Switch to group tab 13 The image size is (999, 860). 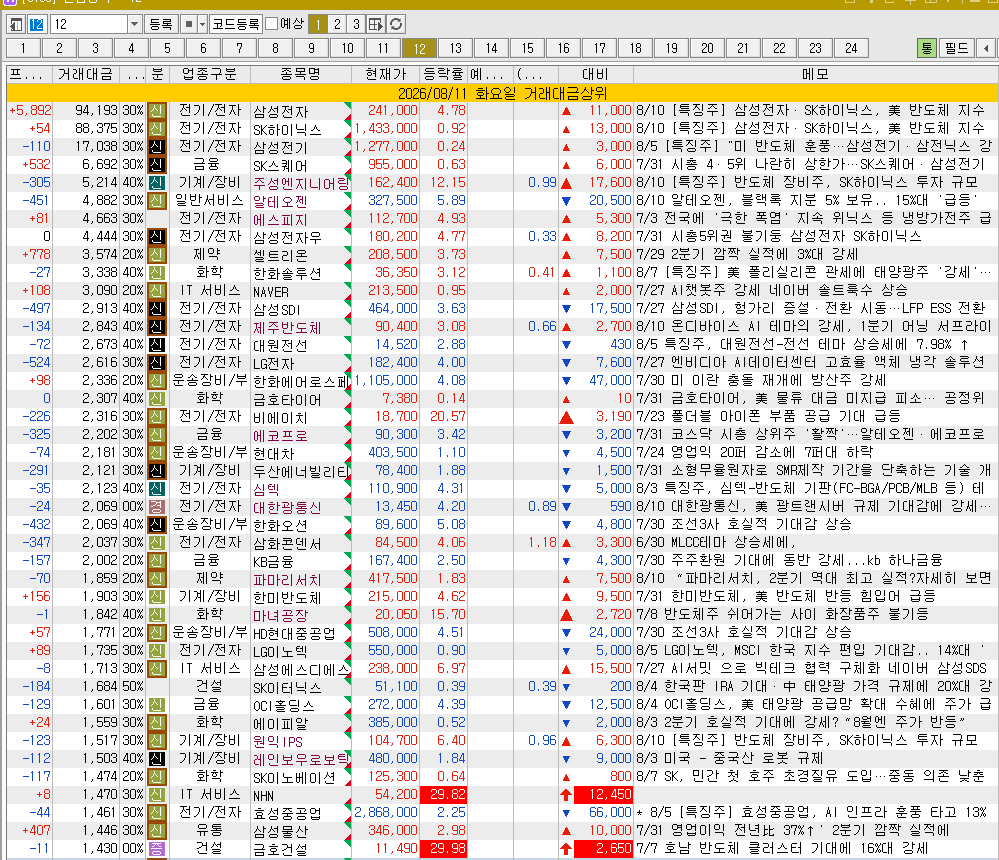tap(455, 48)
